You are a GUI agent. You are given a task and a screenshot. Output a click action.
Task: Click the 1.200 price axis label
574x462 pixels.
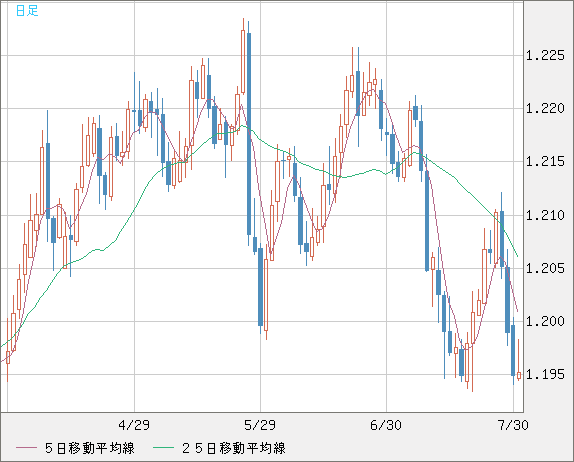click(545, 321)
